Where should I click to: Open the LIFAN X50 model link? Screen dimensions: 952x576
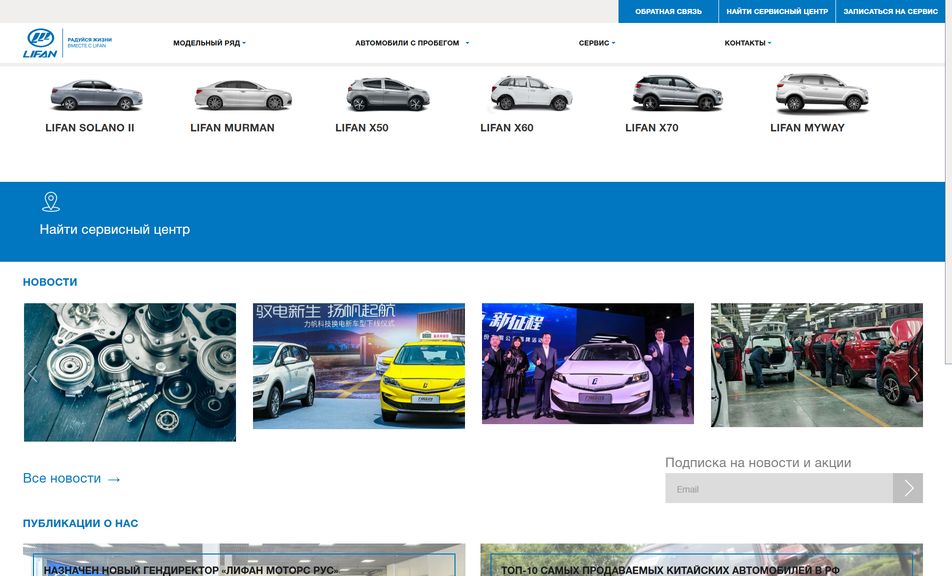pyautogui.click(x=362, y=128)
